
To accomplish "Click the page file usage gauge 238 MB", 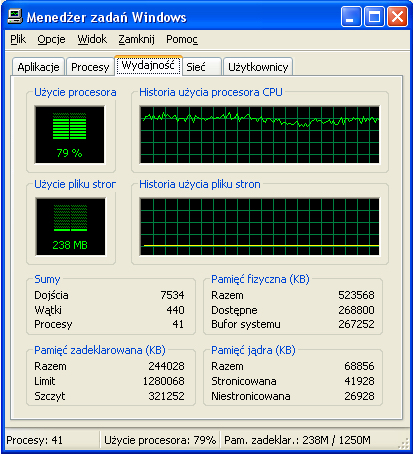I will point(70,227).
